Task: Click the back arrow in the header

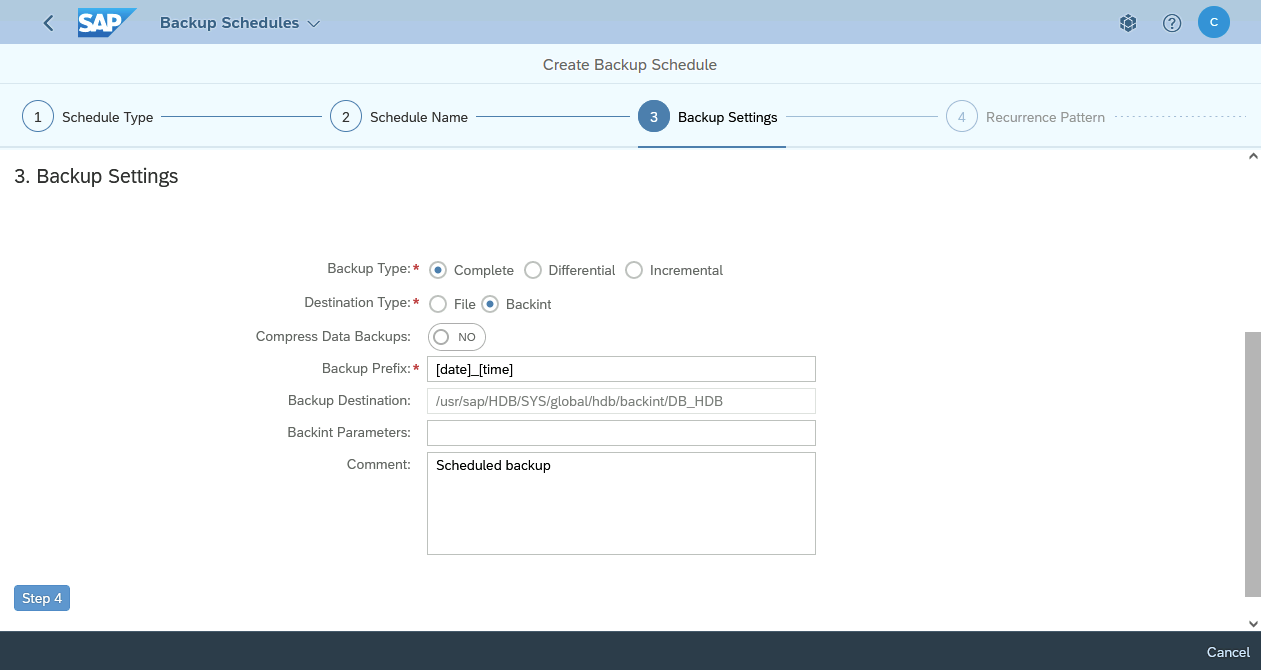Action: click(47, 22)
